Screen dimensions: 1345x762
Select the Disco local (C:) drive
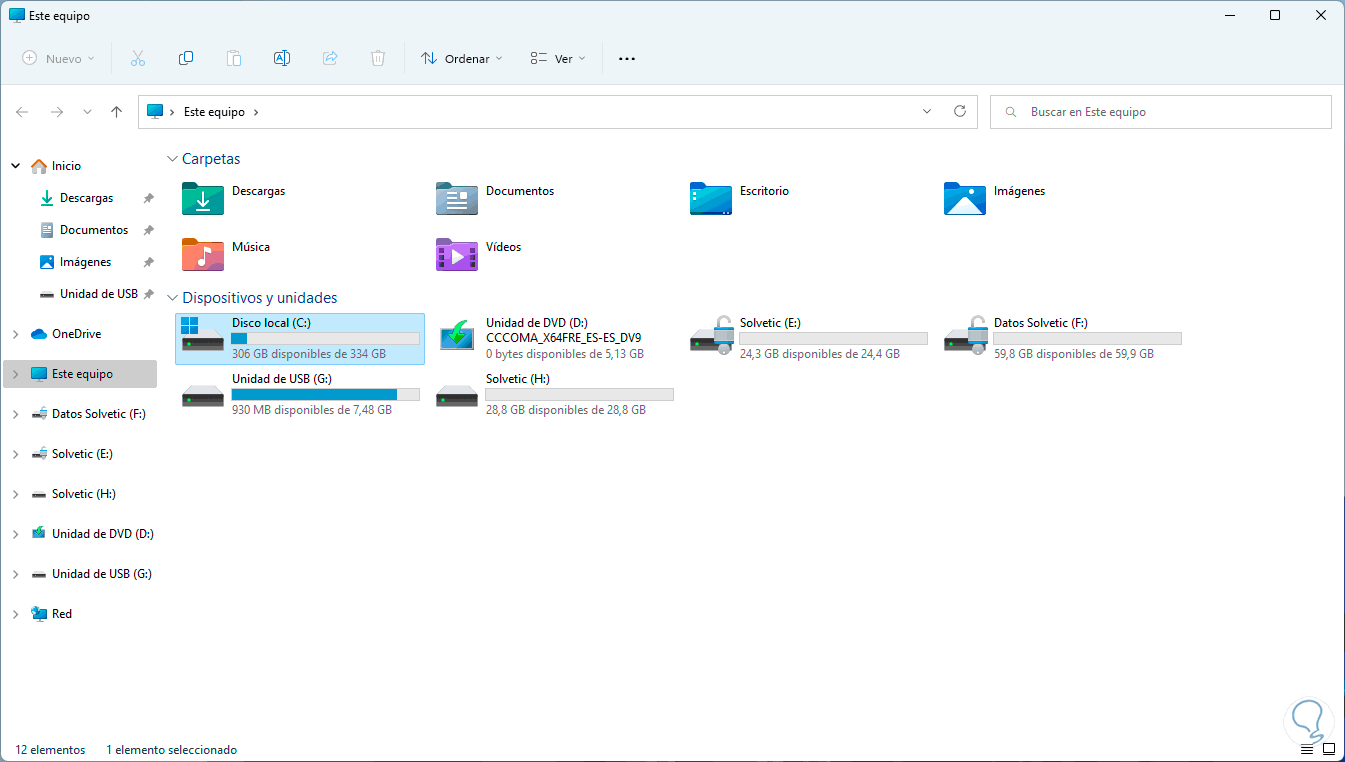pos(300,338)
